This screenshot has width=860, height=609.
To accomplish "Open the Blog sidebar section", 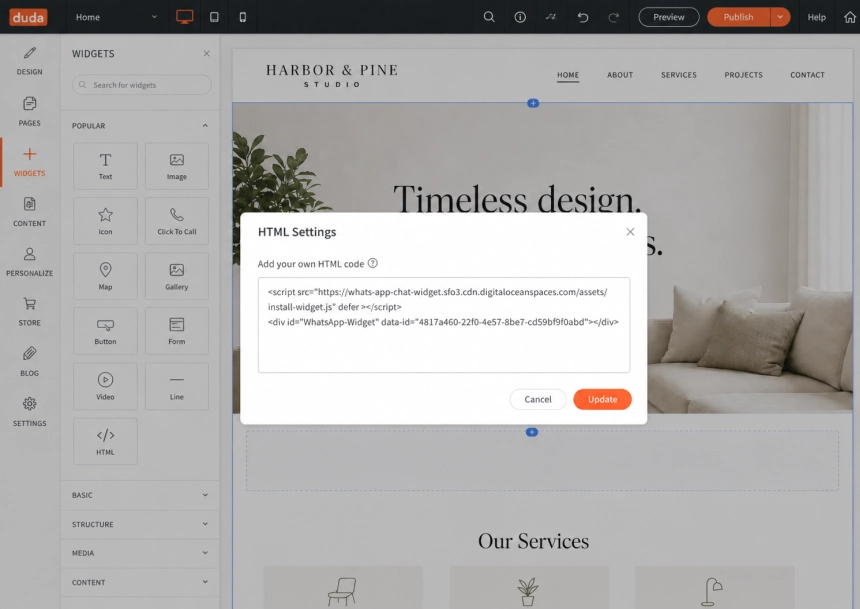I will pos(30,362).
